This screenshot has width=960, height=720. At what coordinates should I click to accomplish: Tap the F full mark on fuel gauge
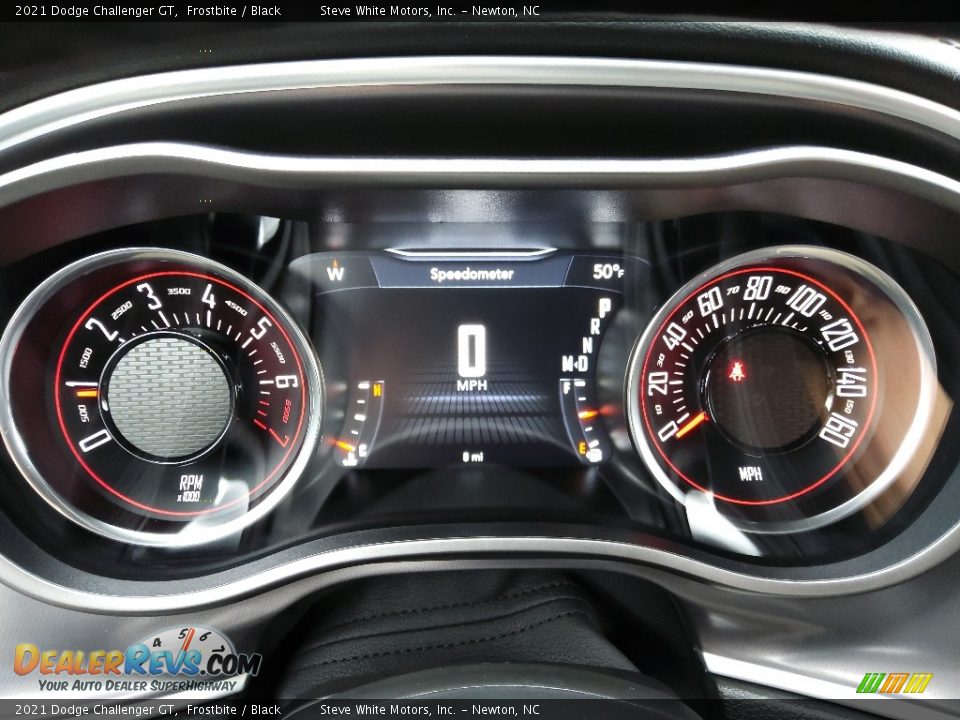[x=566, y=387]
